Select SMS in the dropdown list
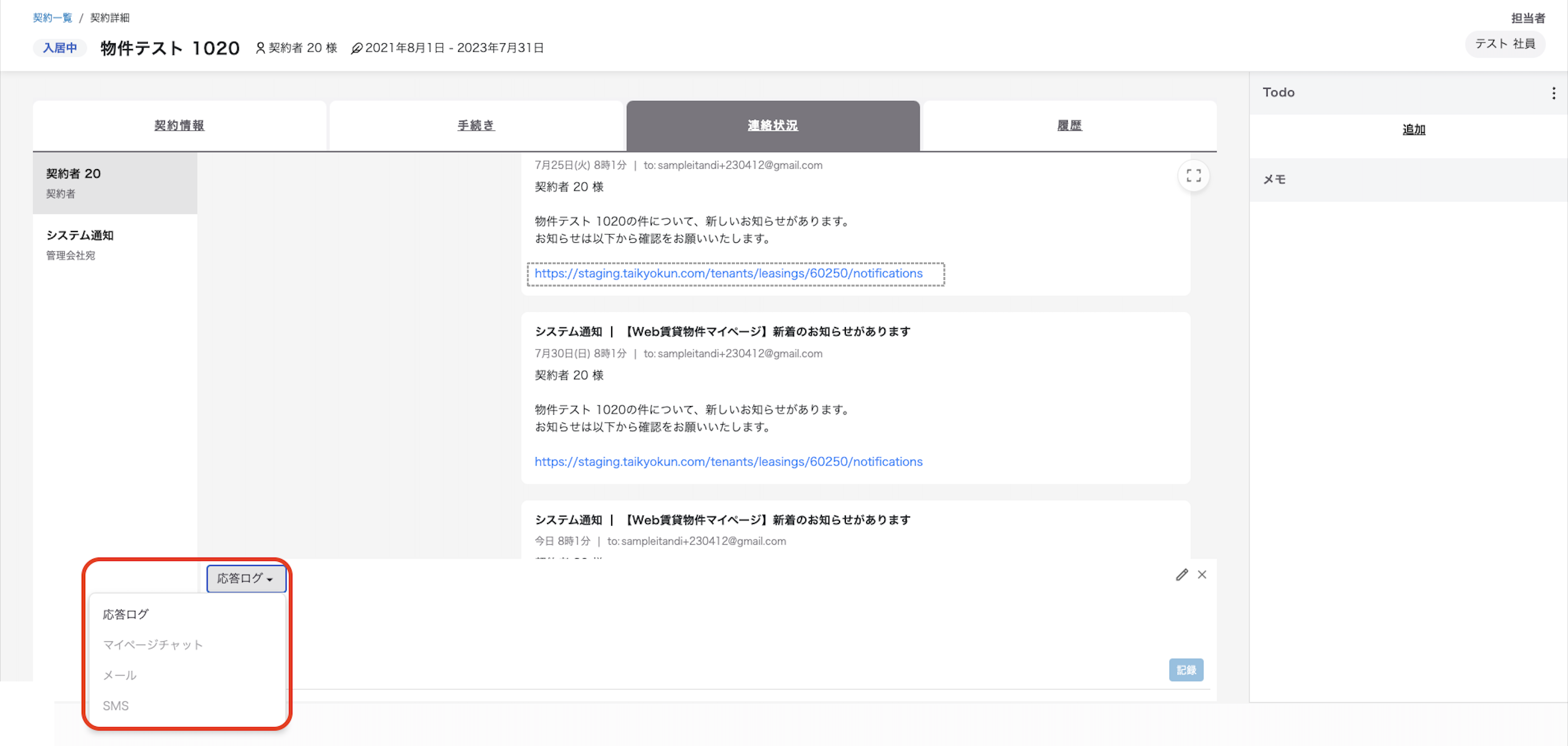 (x=187, y=705)
